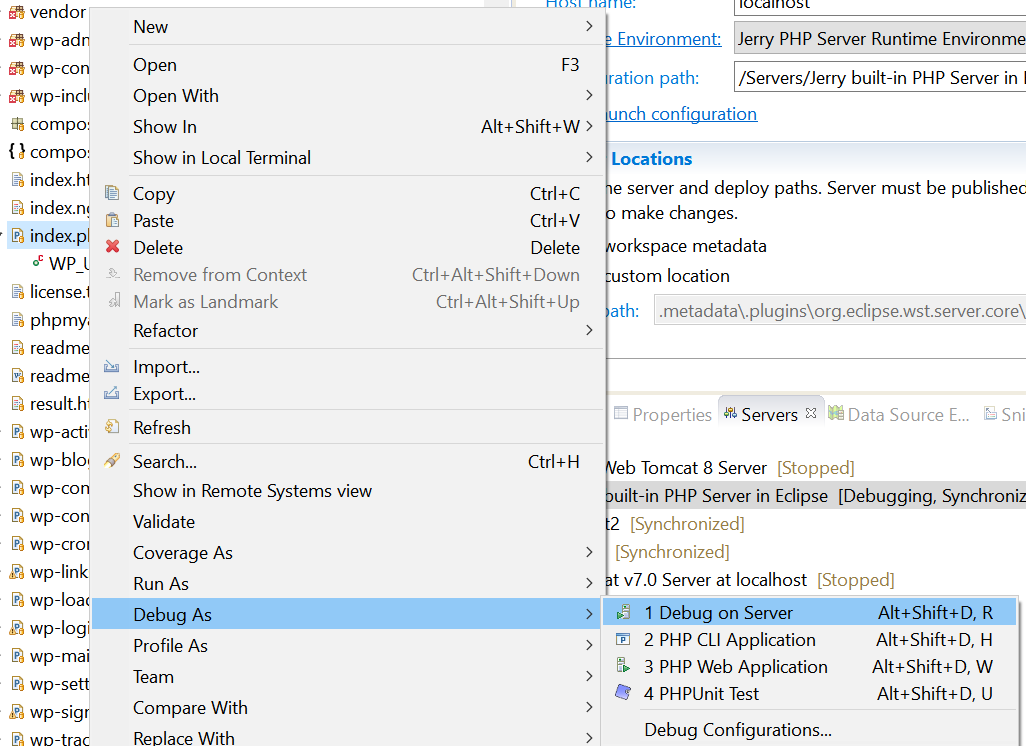Screen dimensions: 1026x746
Task: Click the Export icon
Action: point(112,393)
